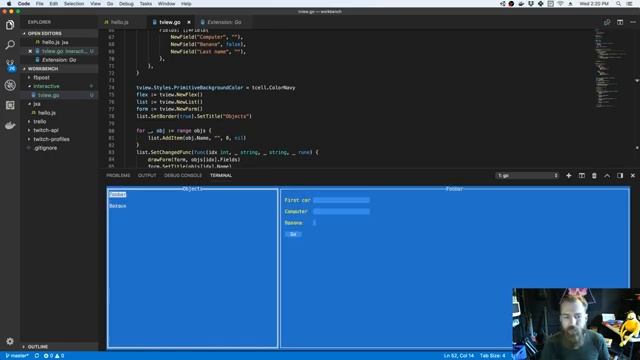Click the Ln, Col cursor position indicator
The height and width of the screenshot is (360, 640).
[x=459, y=356]
